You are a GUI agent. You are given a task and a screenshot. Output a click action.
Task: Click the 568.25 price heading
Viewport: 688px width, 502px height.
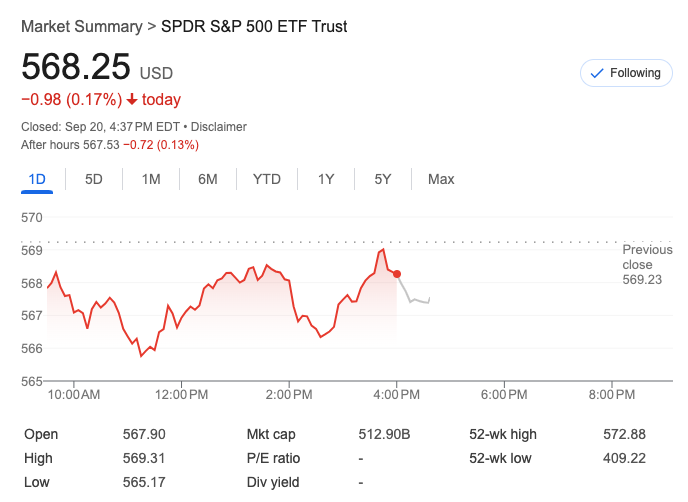(x=76, y=66)
